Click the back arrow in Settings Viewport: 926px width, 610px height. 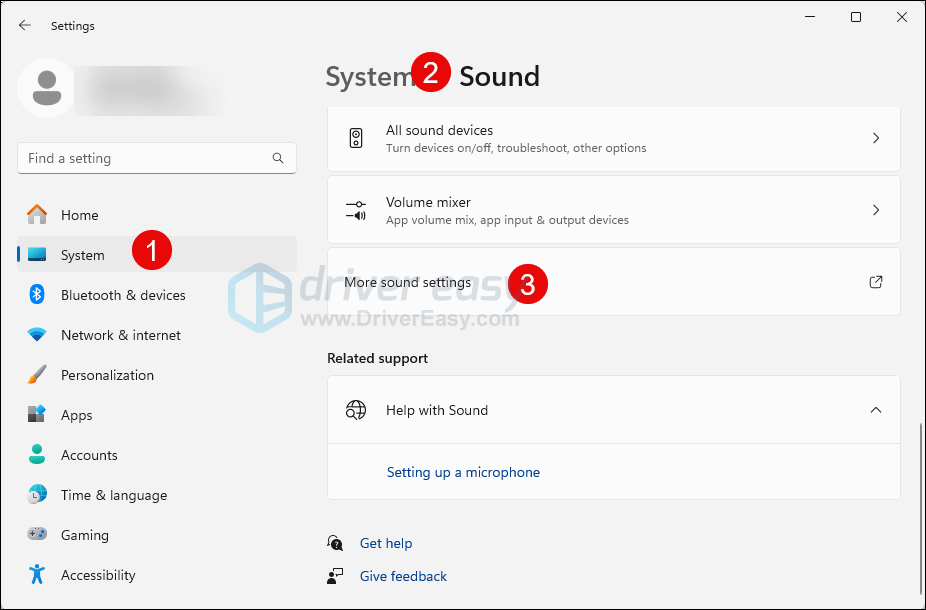tap(25, 26)
